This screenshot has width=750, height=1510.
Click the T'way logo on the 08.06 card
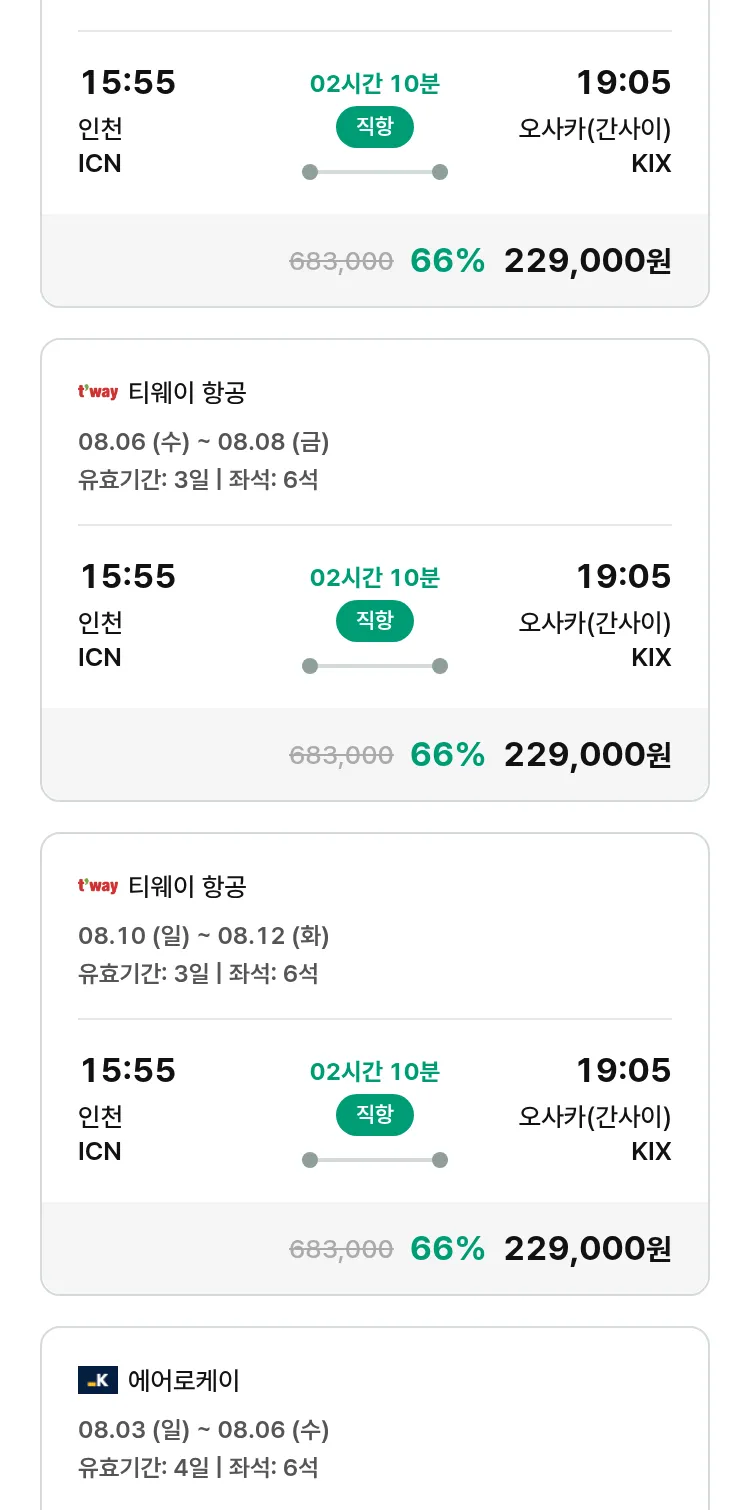[98, 392]
